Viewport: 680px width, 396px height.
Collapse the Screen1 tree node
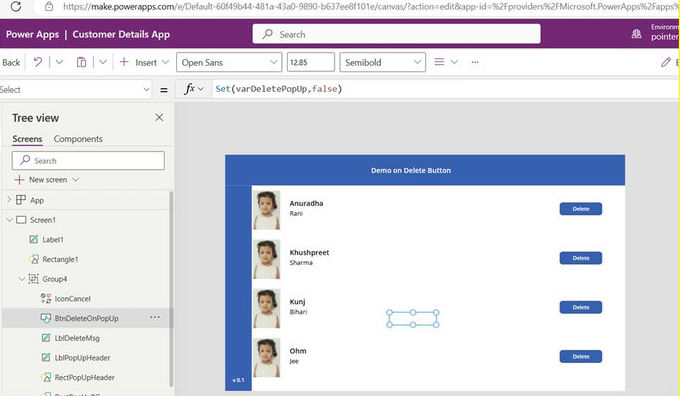pos(10,220)
